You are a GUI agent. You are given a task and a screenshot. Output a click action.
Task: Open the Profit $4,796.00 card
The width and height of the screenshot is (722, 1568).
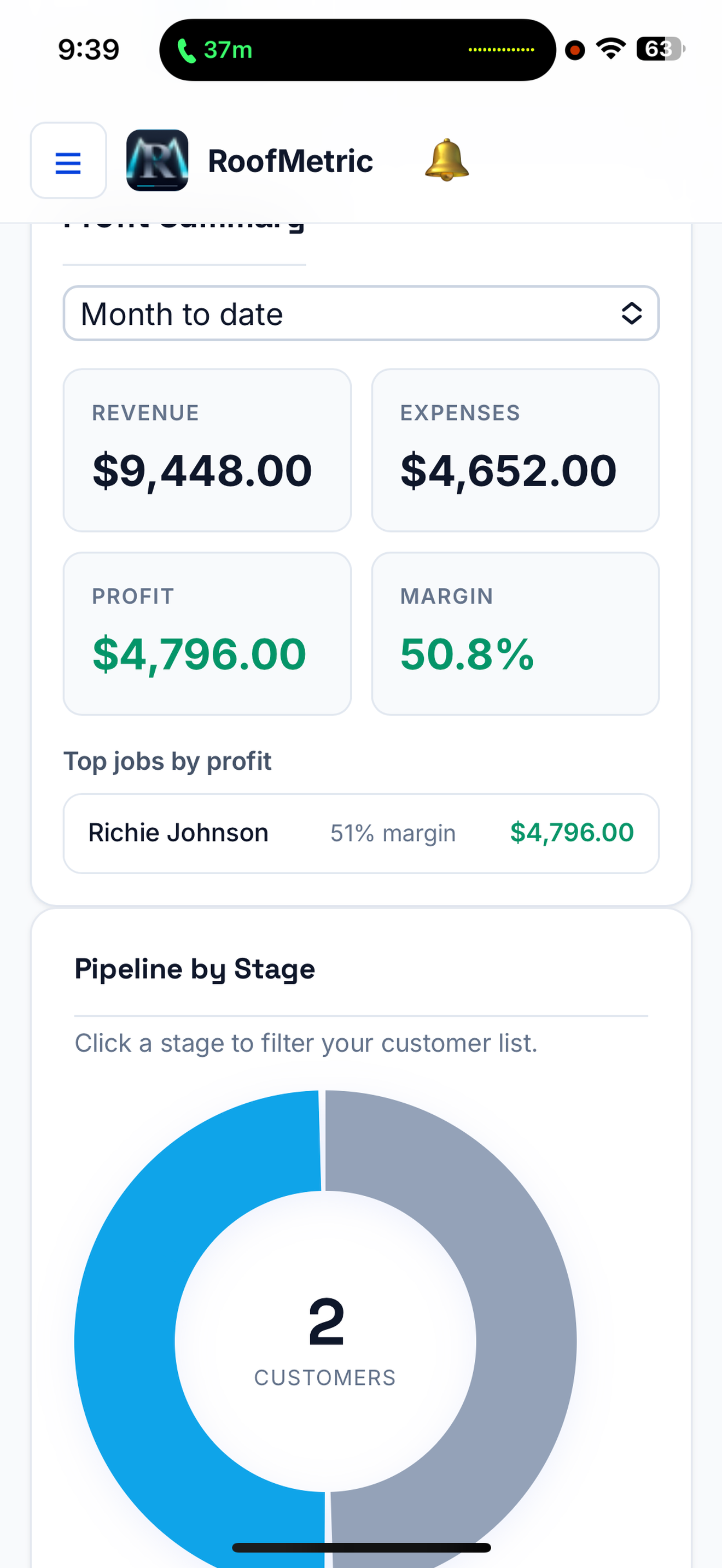[207, 634]
